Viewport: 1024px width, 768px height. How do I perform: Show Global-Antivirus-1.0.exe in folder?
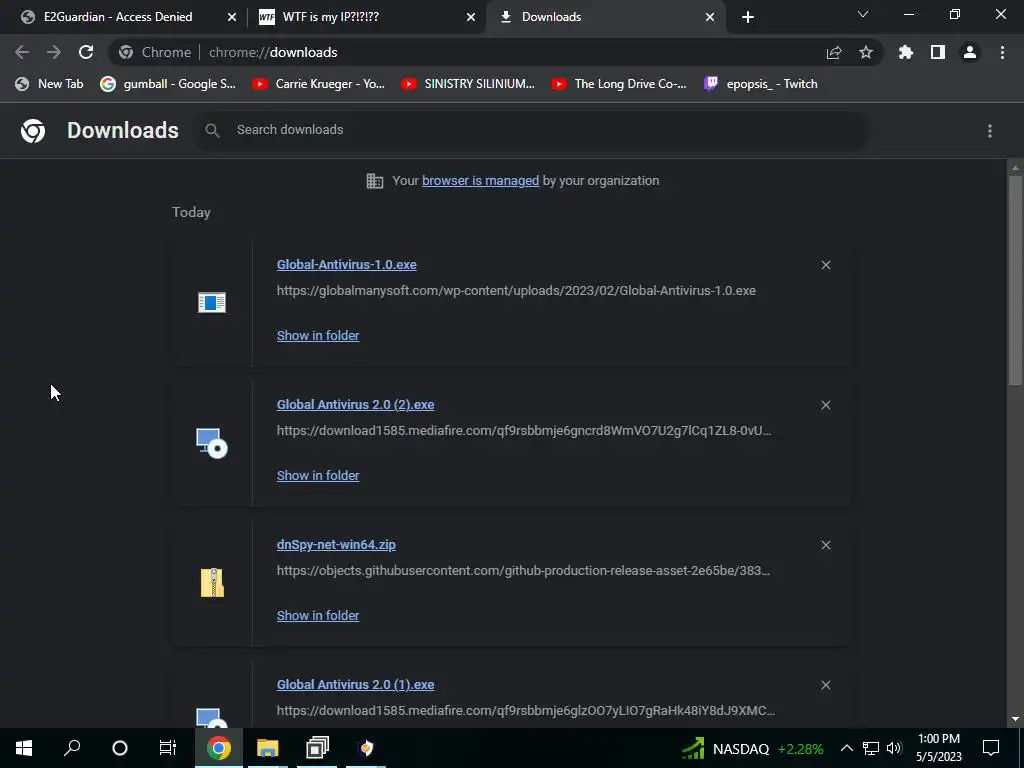tap(318, 335)
